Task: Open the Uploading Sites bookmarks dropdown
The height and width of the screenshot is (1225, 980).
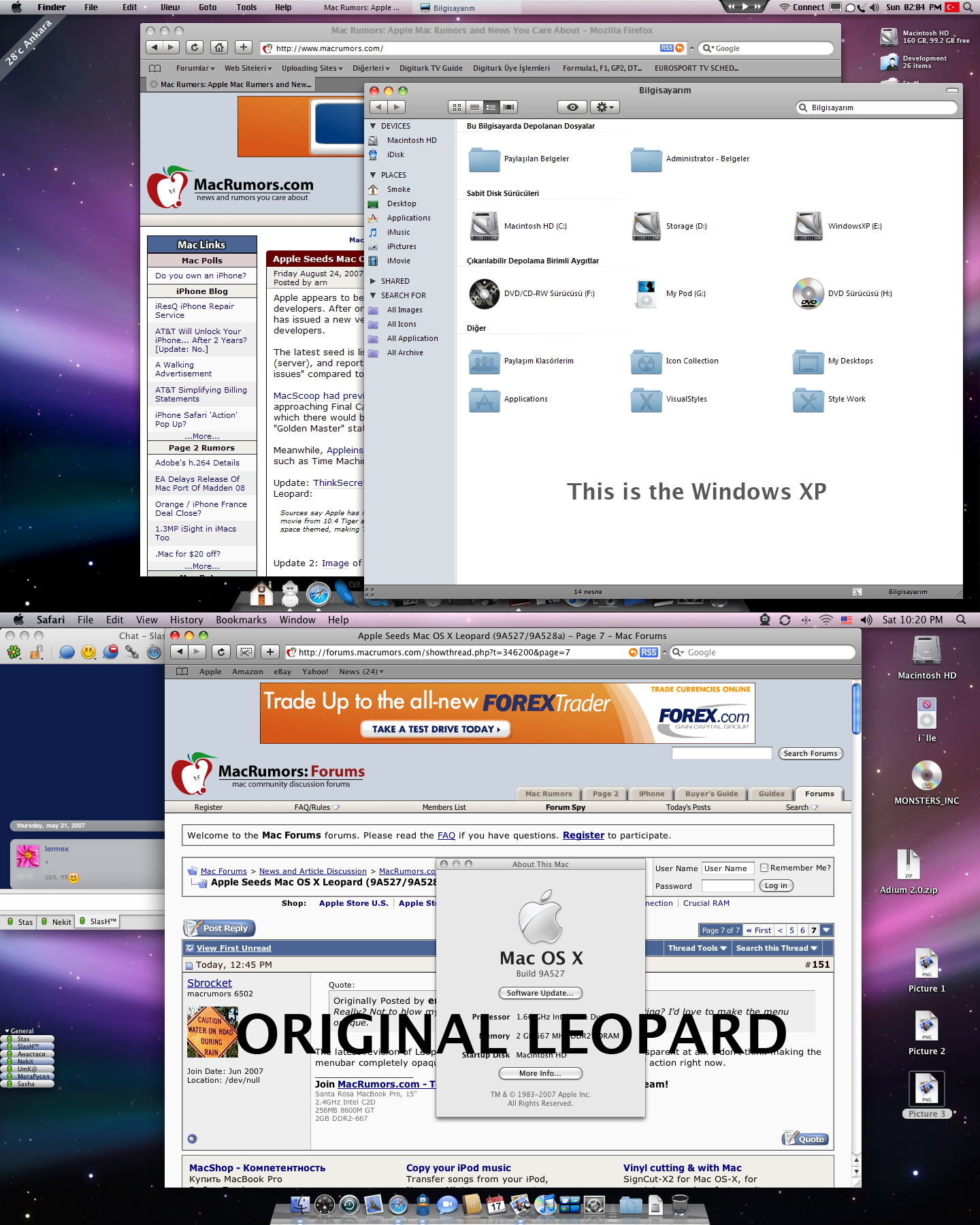Action: point(312,68)
